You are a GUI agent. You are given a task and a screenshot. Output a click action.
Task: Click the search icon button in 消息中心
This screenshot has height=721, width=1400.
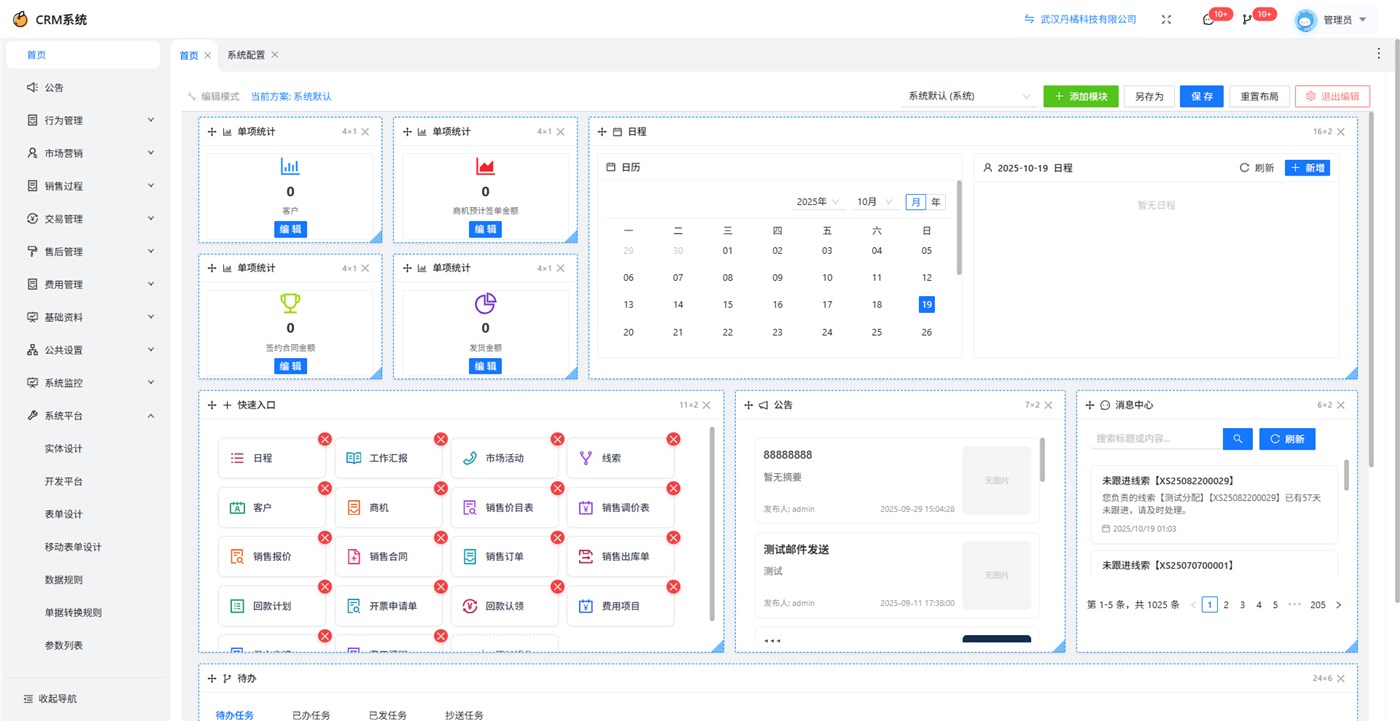point(1237,439)
